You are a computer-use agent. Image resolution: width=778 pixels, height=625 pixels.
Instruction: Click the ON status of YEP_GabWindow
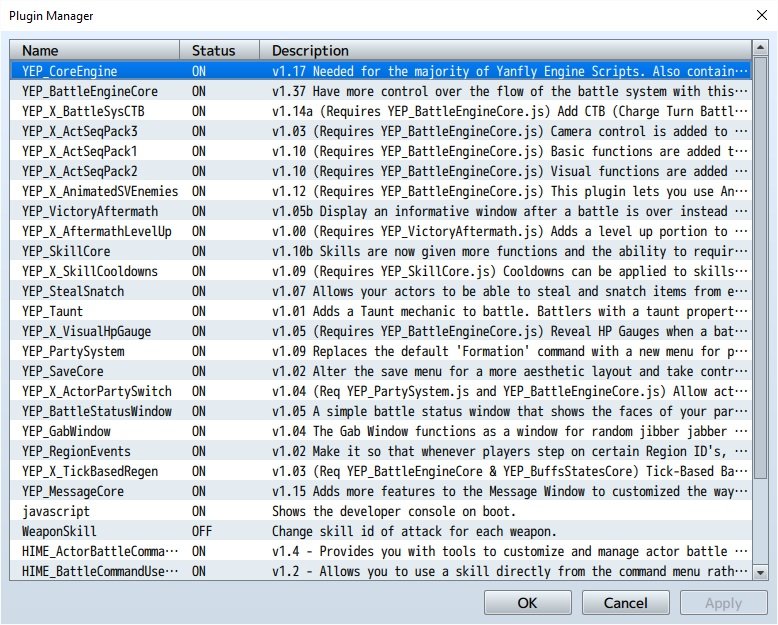point(198,431)
